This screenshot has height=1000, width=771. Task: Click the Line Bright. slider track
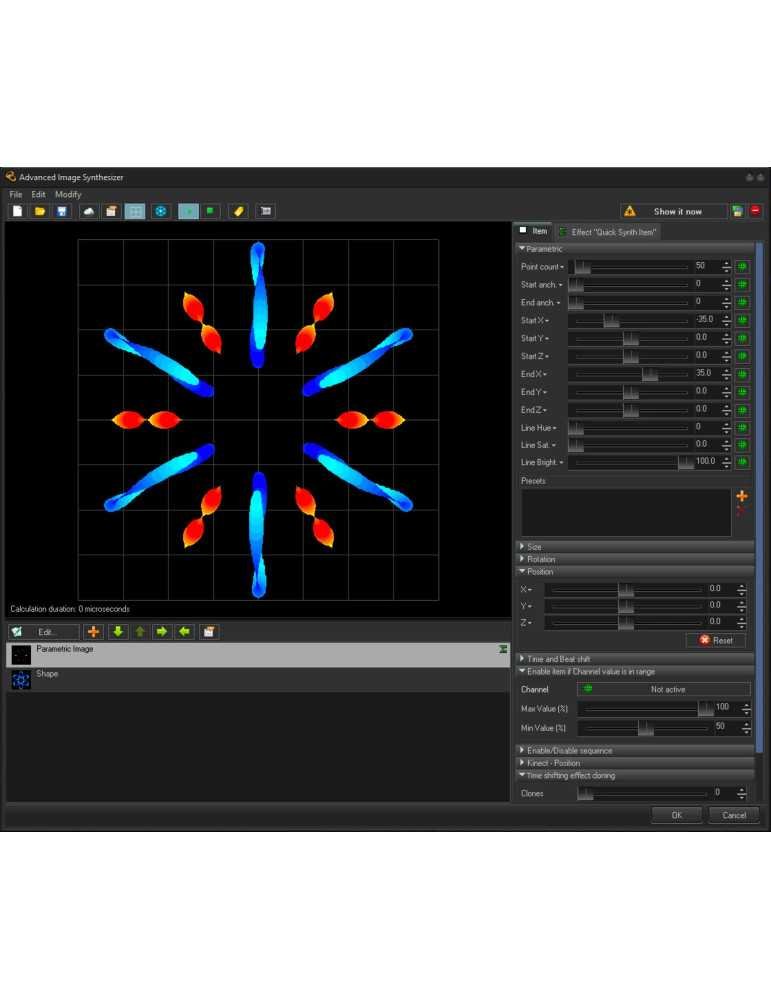(628, 462)
